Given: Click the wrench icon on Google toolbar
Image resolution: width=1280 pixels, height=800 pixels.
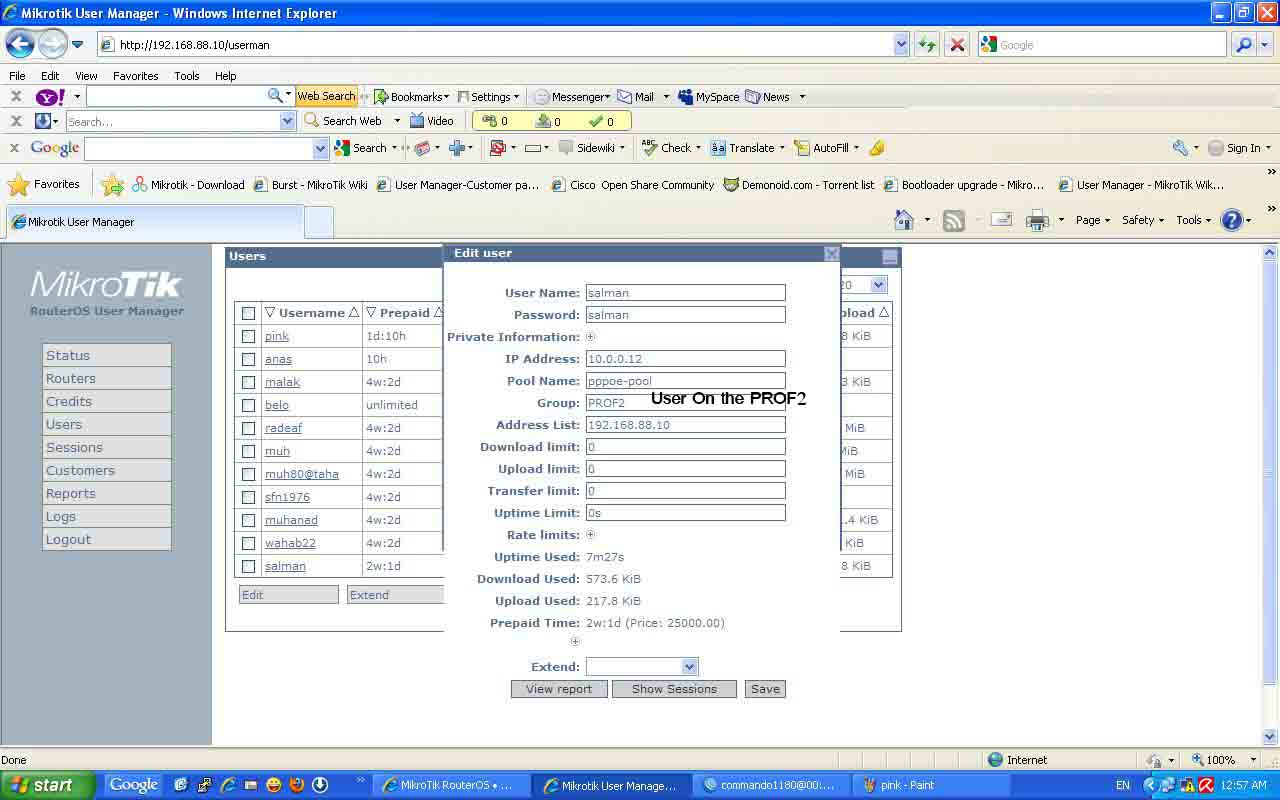Looking at the screenshot, I should [1180, 148].
